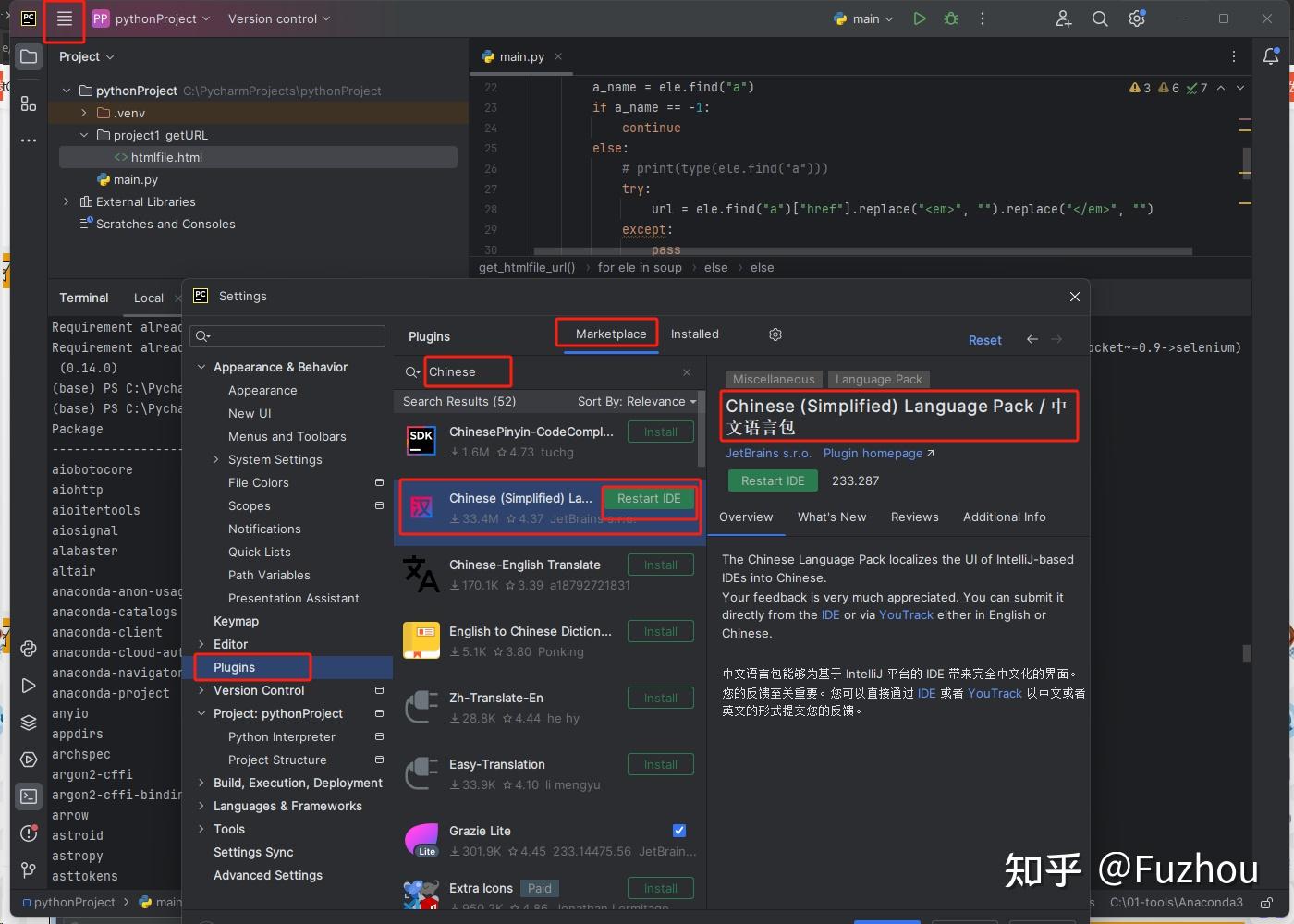The height and width of the screenshot is (924, 1294).
Task: Start debugging with the bug icon
Action: pyautogui.click(x=950, y=18)
